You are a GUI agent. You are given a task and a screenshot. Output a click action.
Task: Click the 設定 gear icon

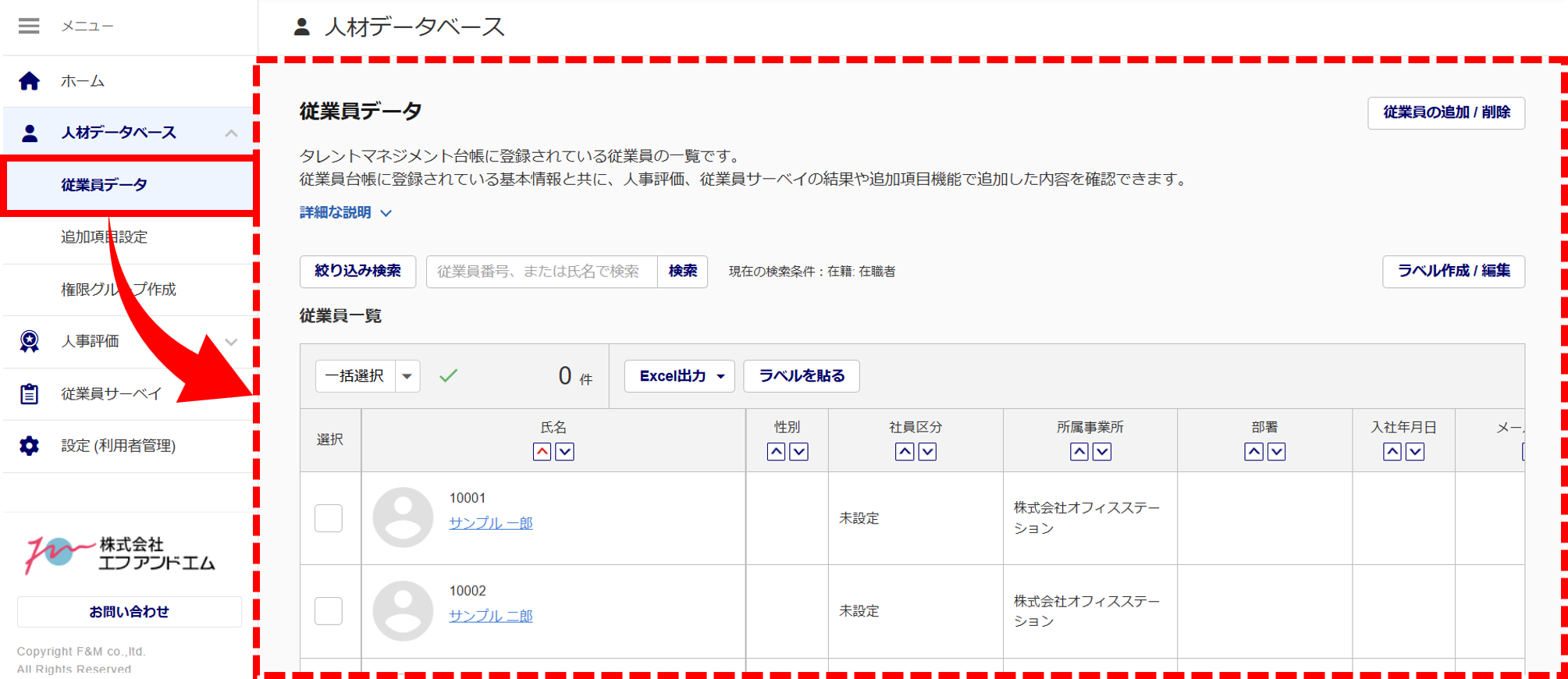tap(30, 446)
